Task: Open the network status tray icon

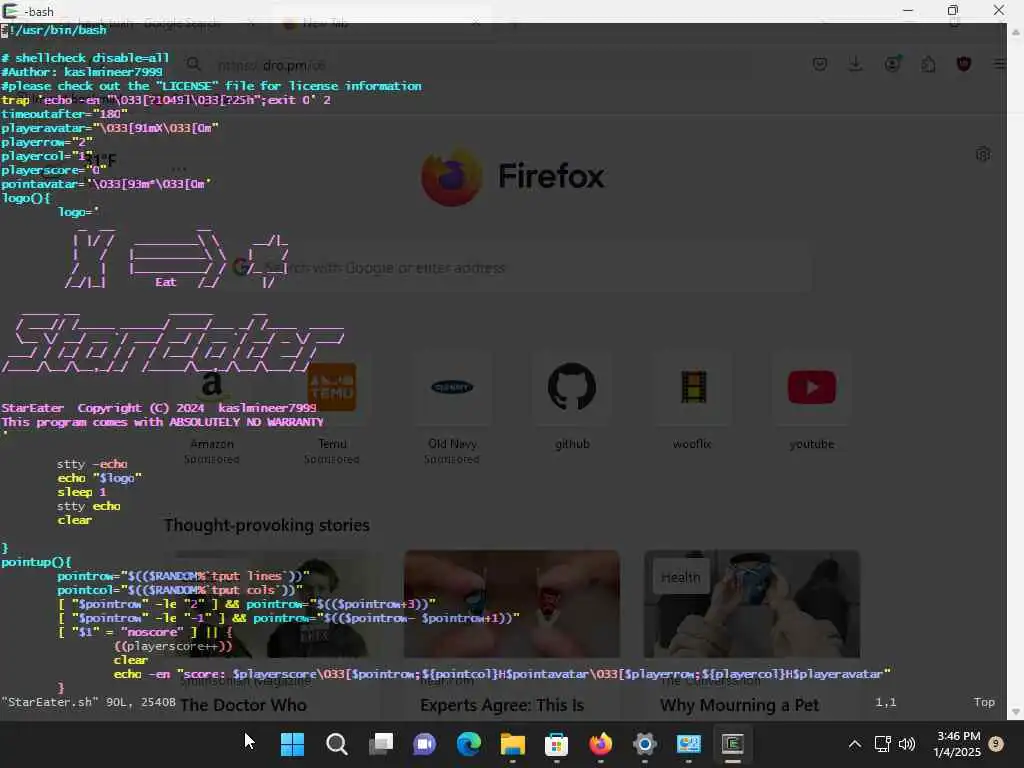Action: (882, 744)
